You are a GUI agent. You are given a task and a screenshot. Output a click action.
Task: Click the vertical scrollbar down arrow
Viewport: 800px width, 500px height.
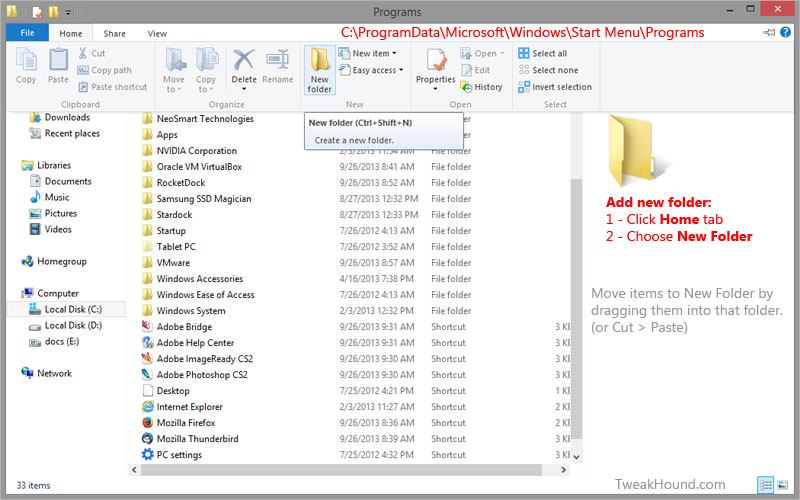(577, 457)
